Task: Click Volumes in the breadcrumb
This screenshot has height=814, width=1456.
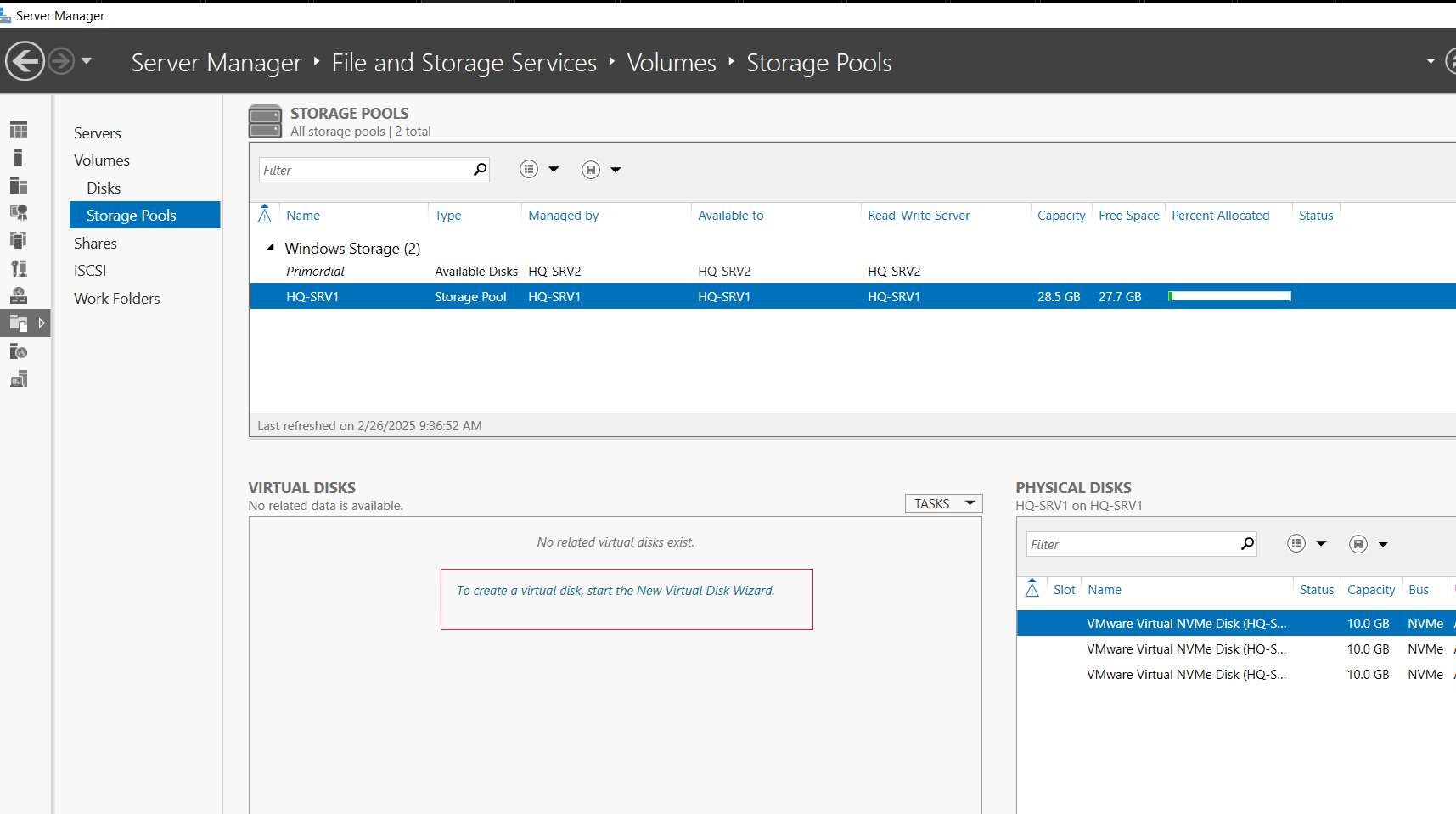Action: tap(672, 63)
